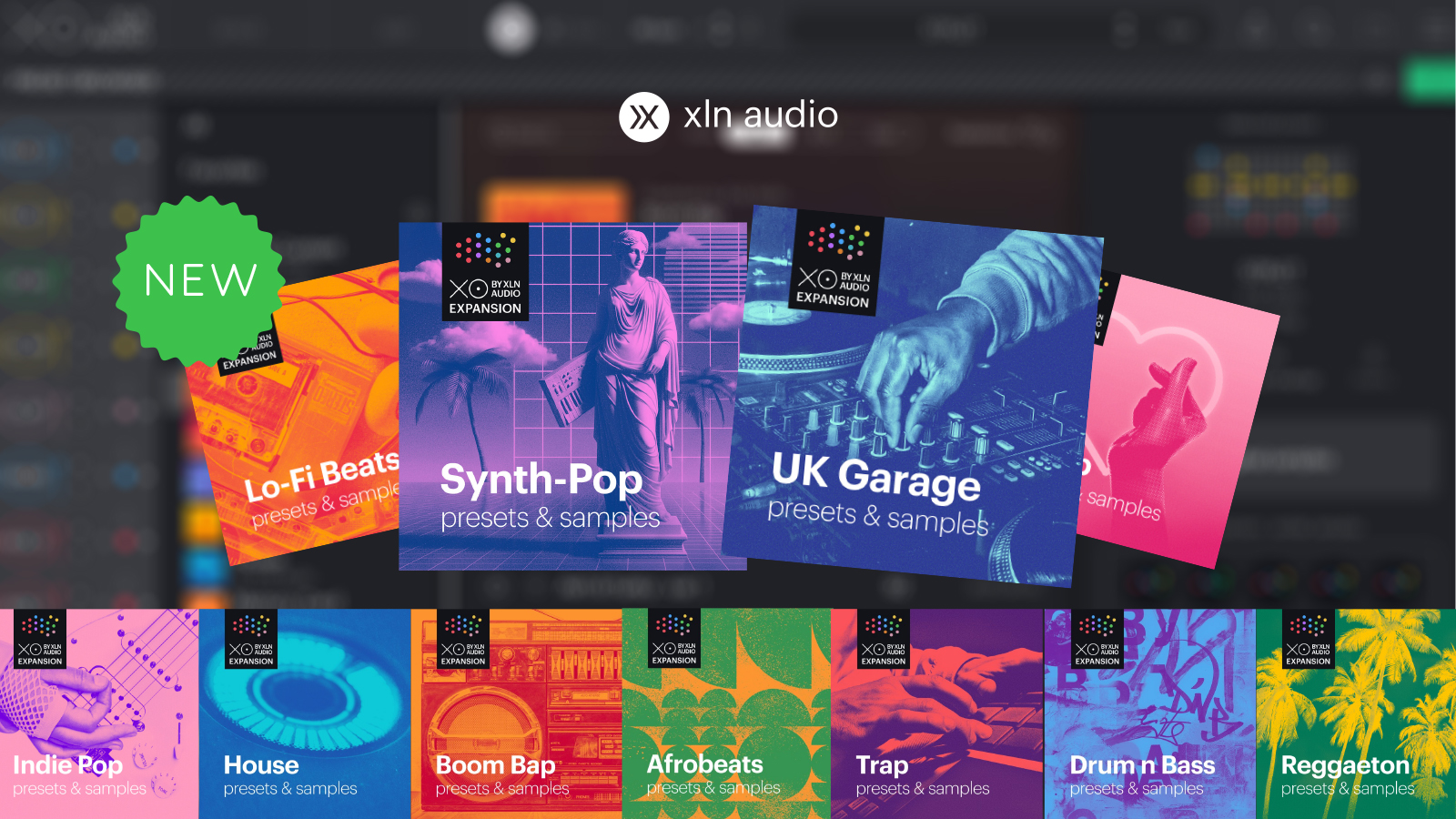1456x819 pixels.
Task: Choose the House title text
Action: tap(261, 765)
